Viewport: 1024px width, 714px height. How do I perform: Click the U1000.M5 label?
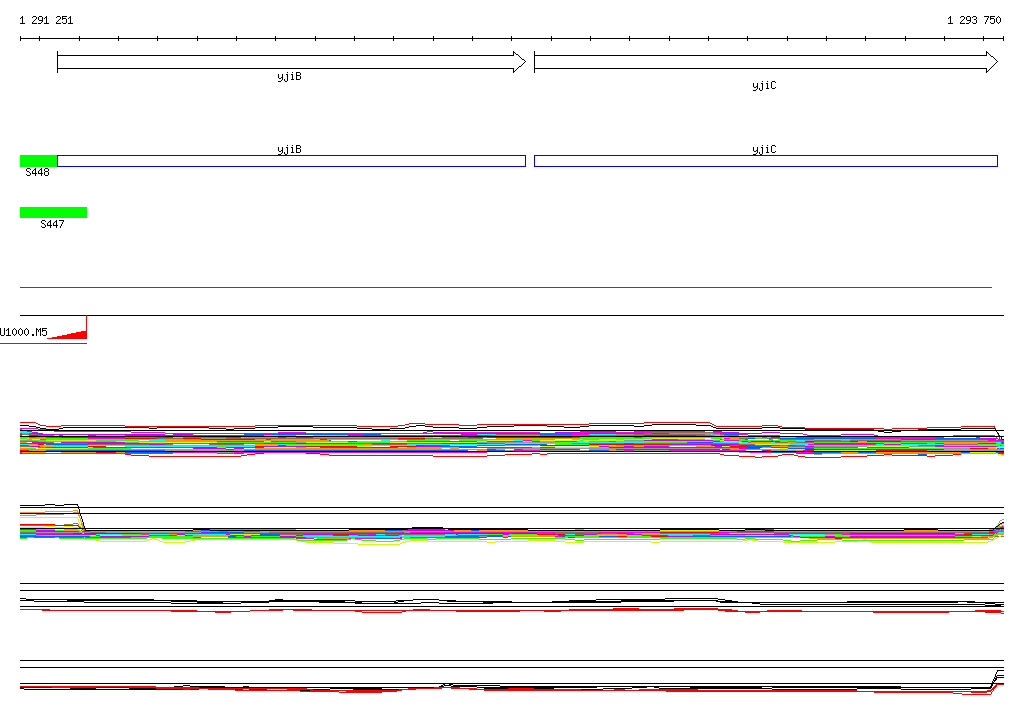24,332
